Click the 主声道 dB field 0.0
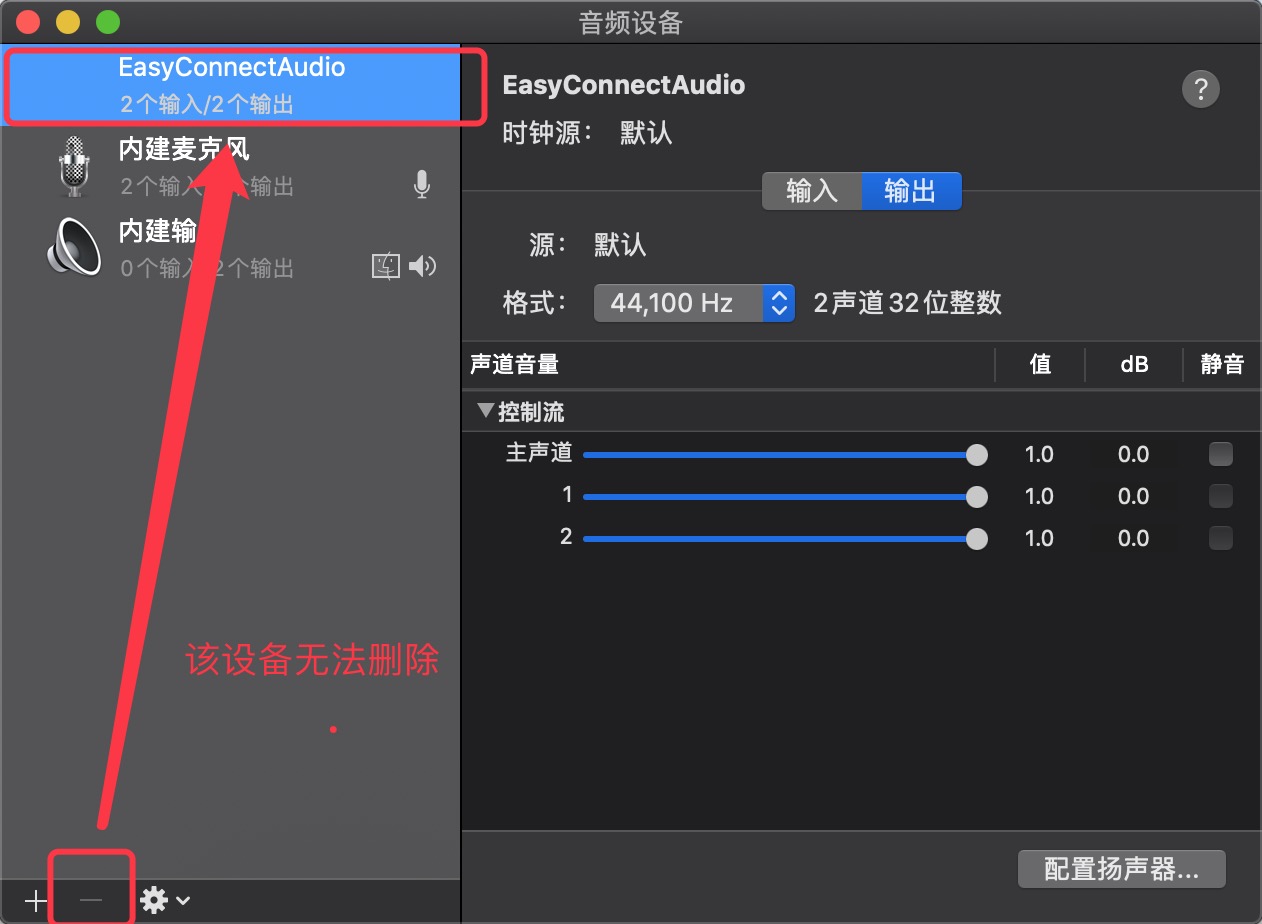 pyautogui.click(x=1133, y=455)
